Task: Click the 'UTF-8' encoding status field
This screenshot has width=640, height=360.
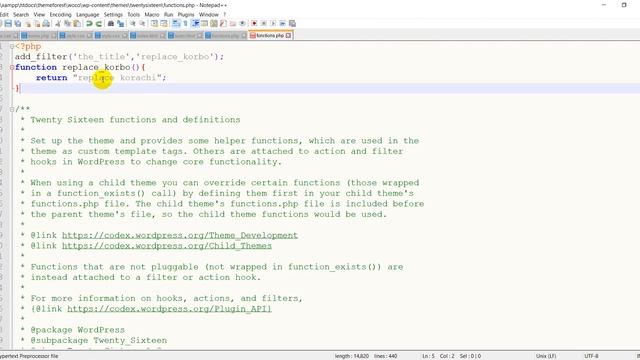Action: 591,356
